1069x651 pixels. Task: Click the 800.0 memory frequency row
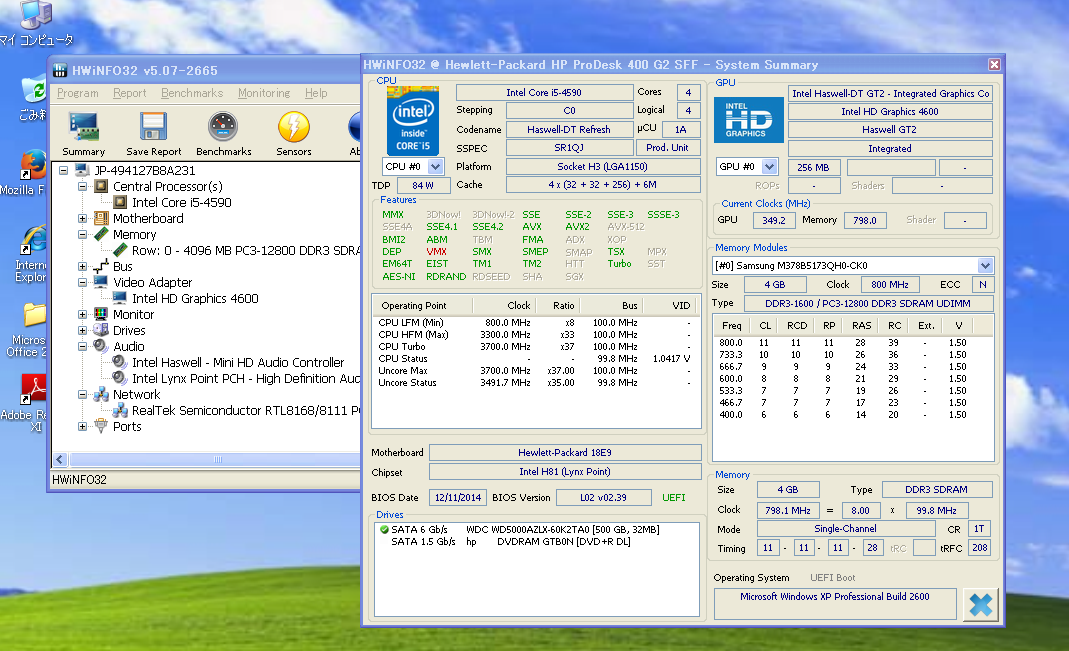[x=852, y=343]
